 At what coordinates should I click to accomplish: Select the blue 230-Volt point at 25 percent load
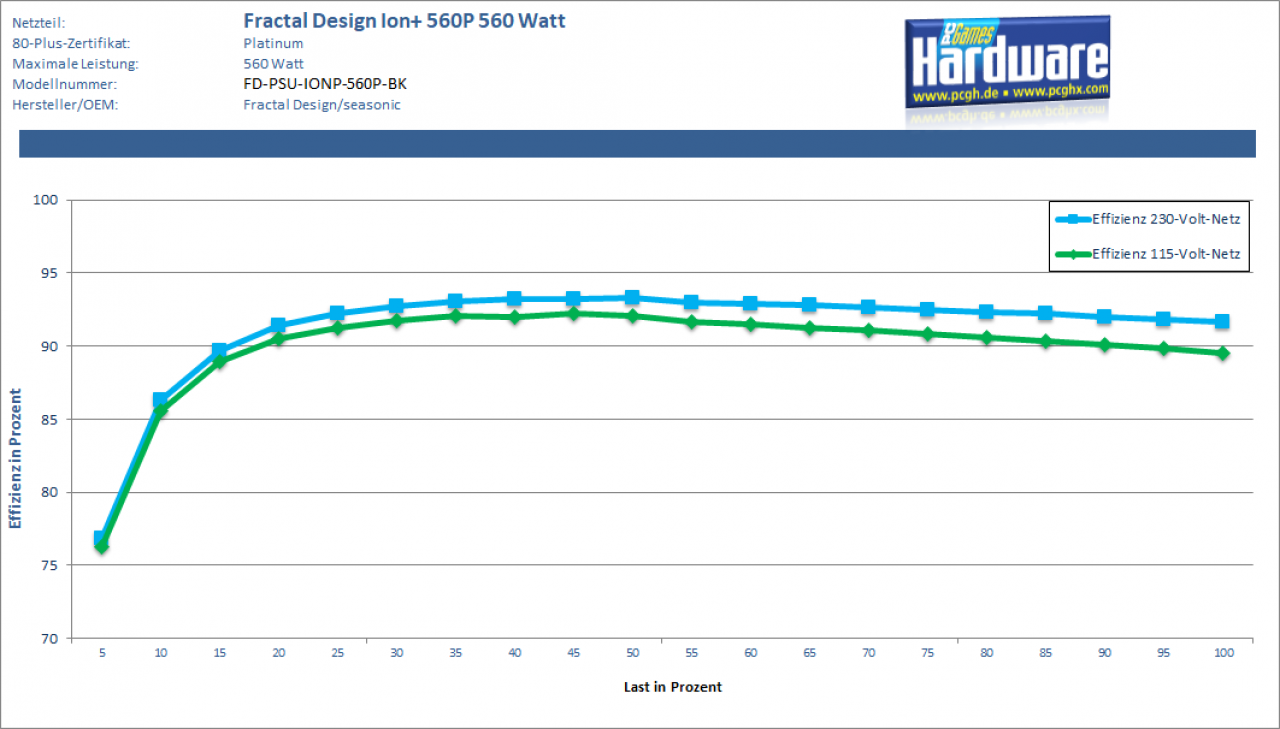click(337, 313)
